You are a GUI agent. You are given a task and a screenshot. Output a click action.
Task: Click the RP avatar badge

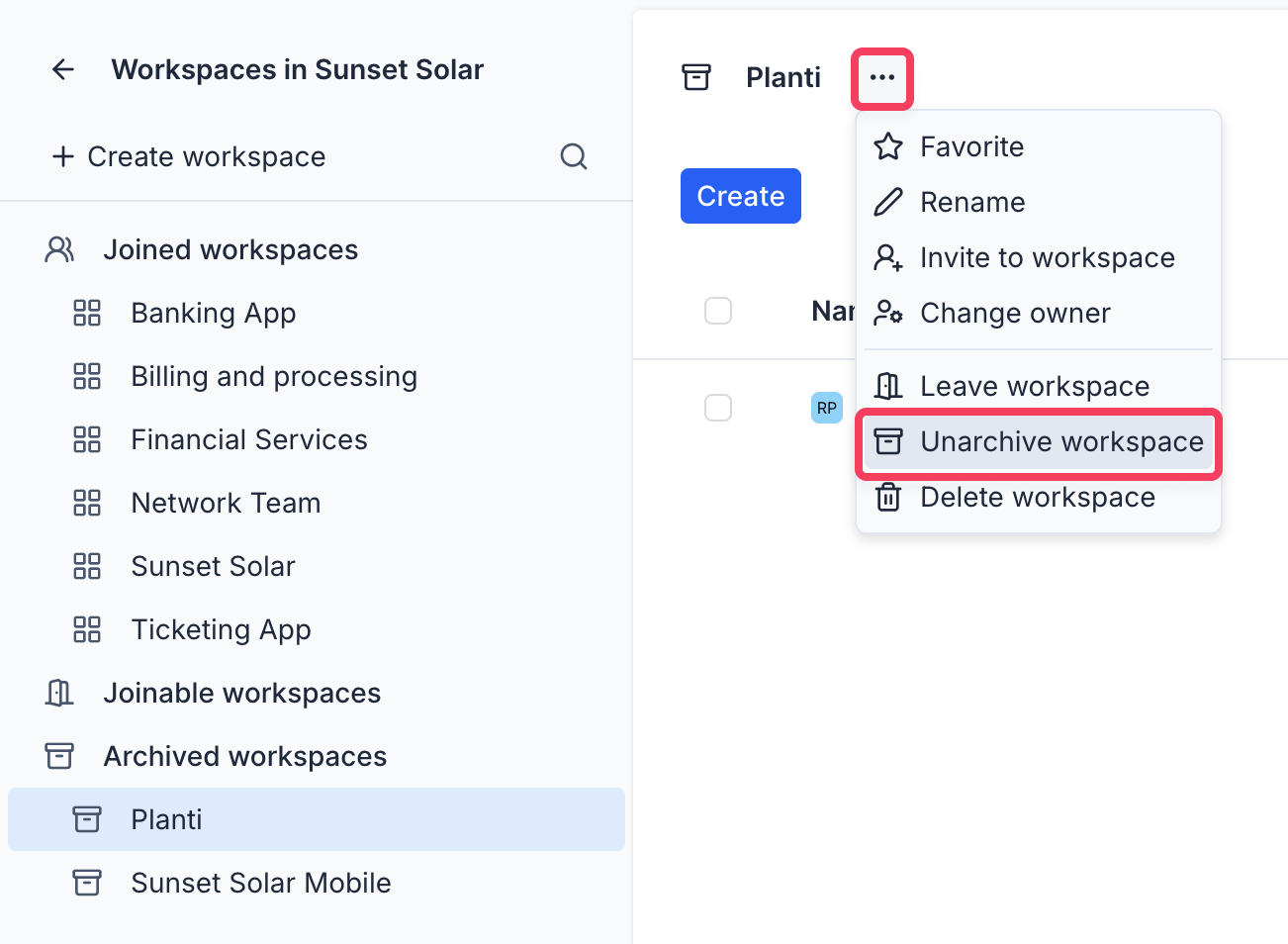pyautogui.click(x=826, y=408)
